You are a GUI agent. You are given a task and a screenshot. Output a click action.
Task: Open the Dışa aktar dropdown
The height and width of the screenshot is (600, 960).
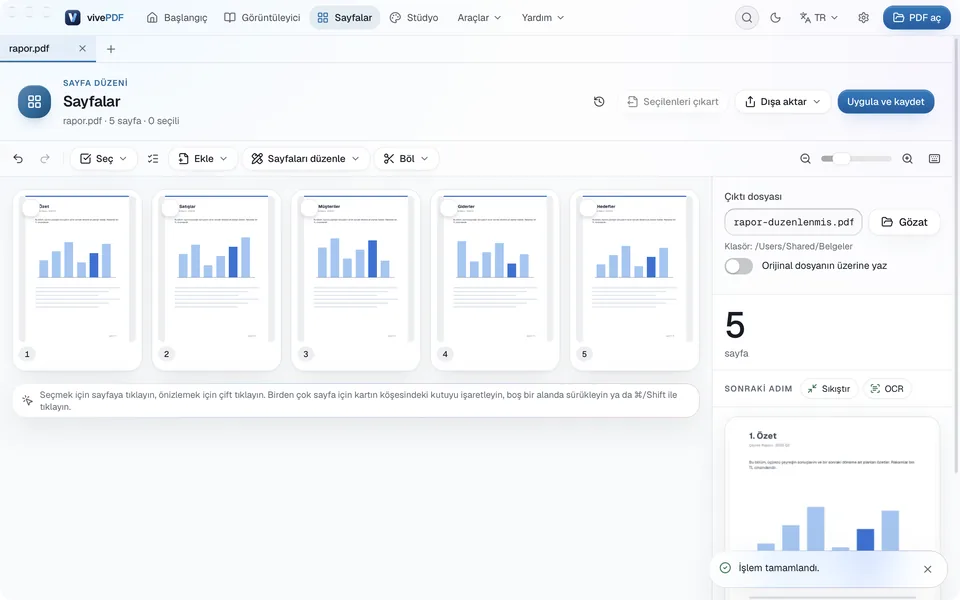(782, 102)
